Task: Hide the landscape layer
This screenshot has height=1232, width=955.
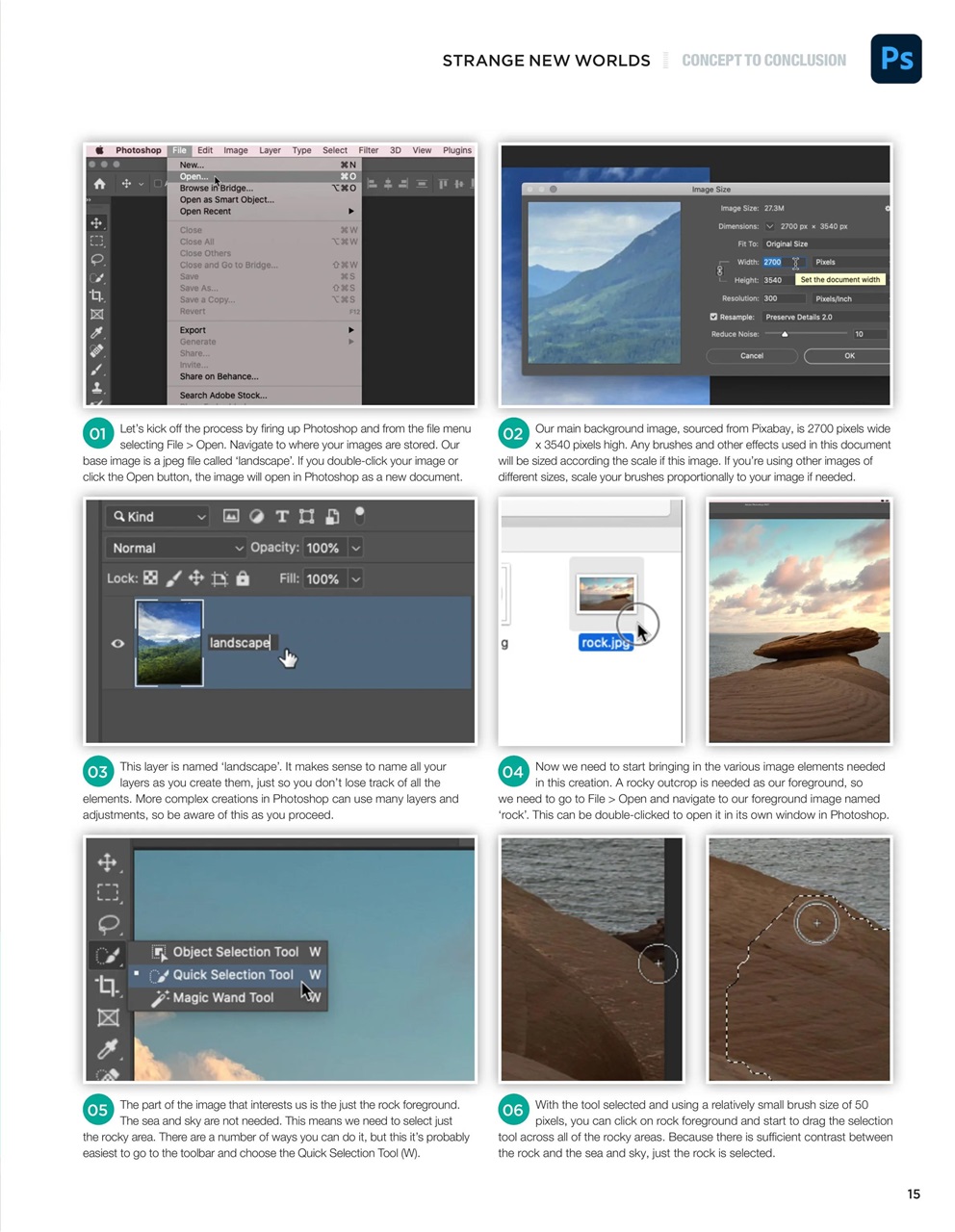Action: pos(117,643)
